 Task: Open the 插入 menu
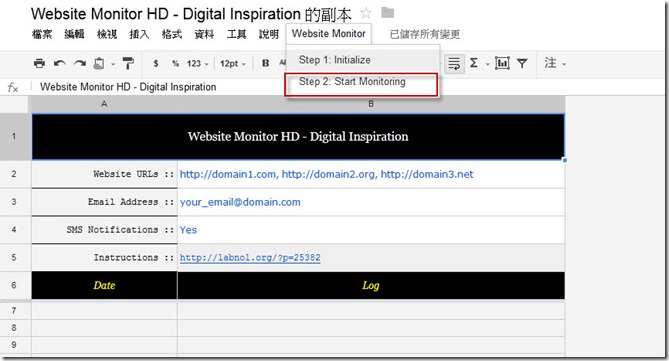pyautogui.click(x=139, y=34)
